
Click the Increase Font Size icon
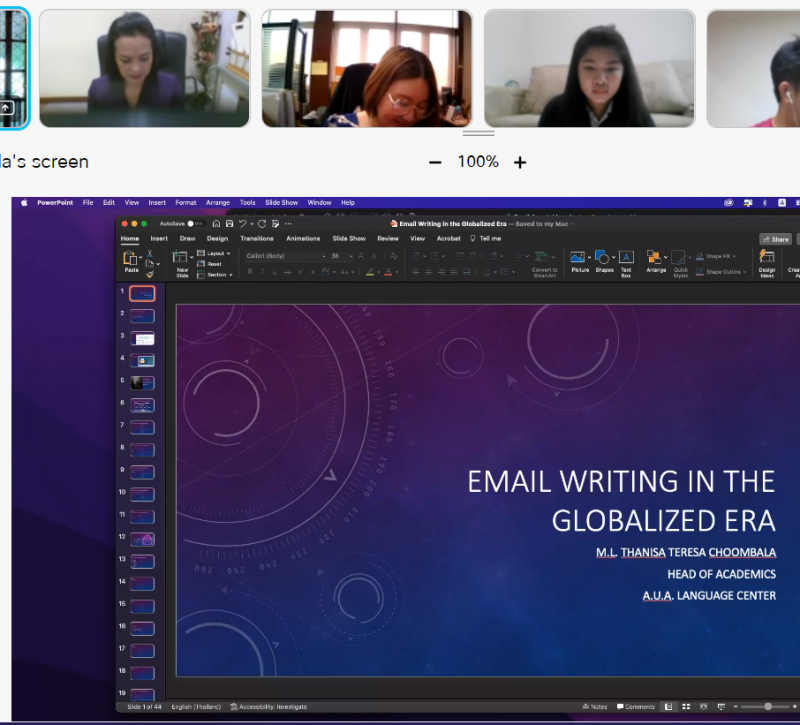click(x=361, y=256)
